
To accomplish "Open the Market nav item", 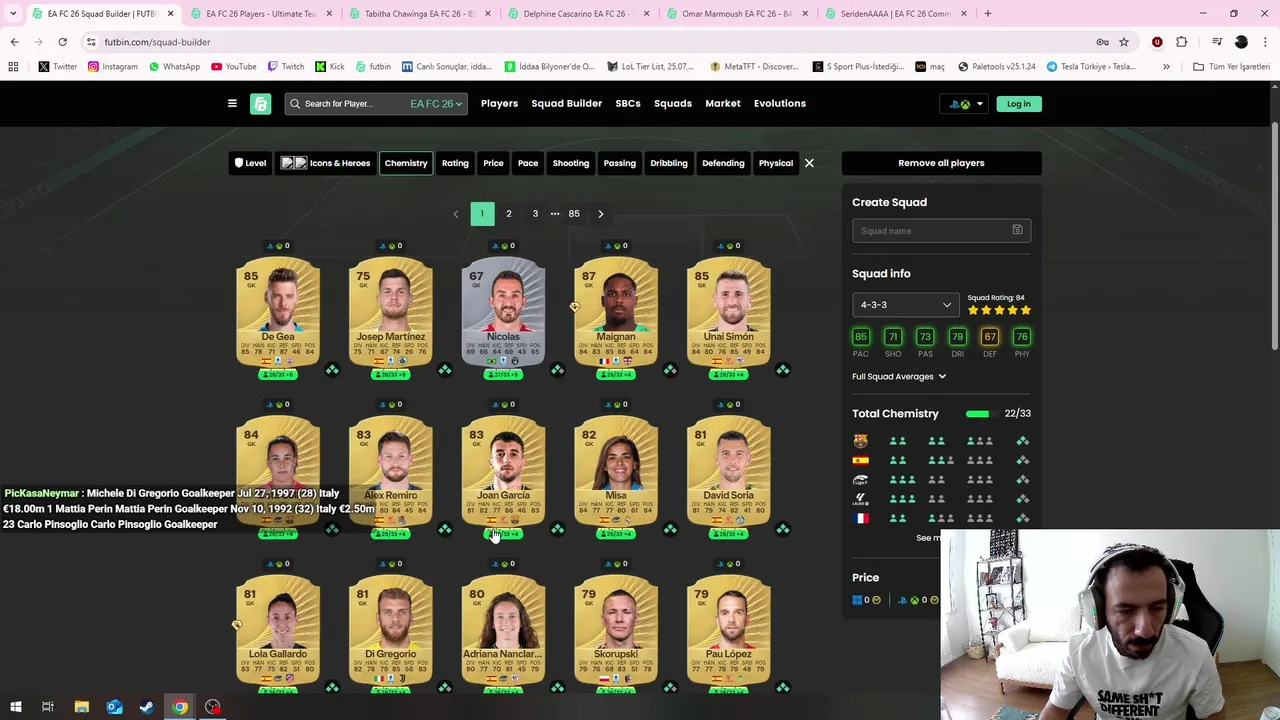I will (x=723, y=103).
